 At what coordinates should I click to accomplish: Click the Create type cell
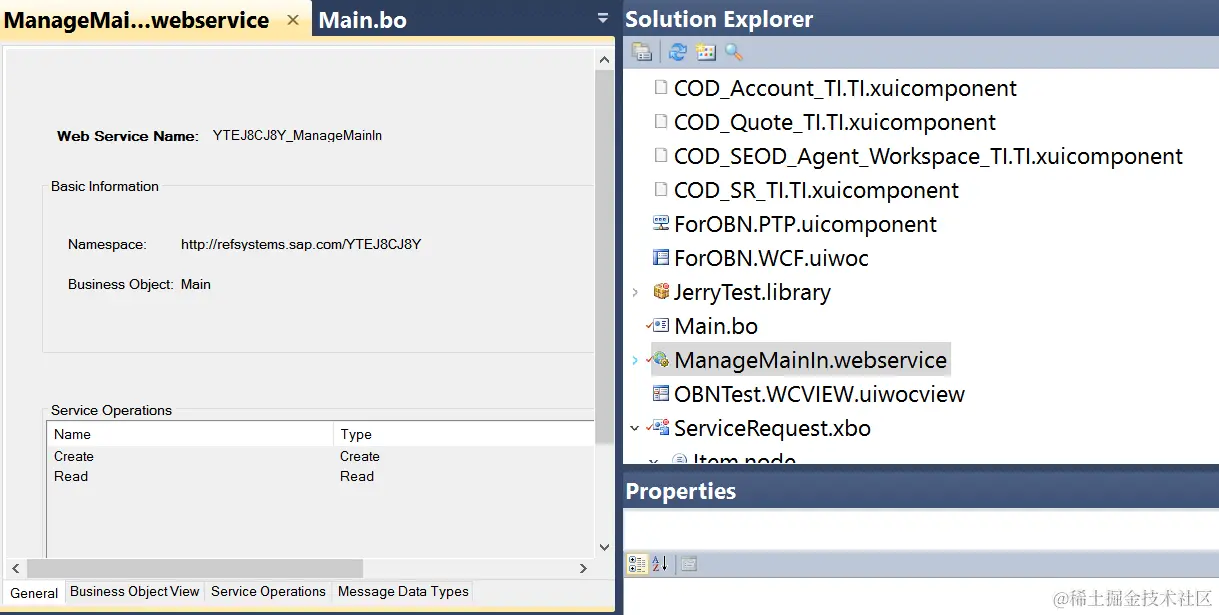click(360, 456)
